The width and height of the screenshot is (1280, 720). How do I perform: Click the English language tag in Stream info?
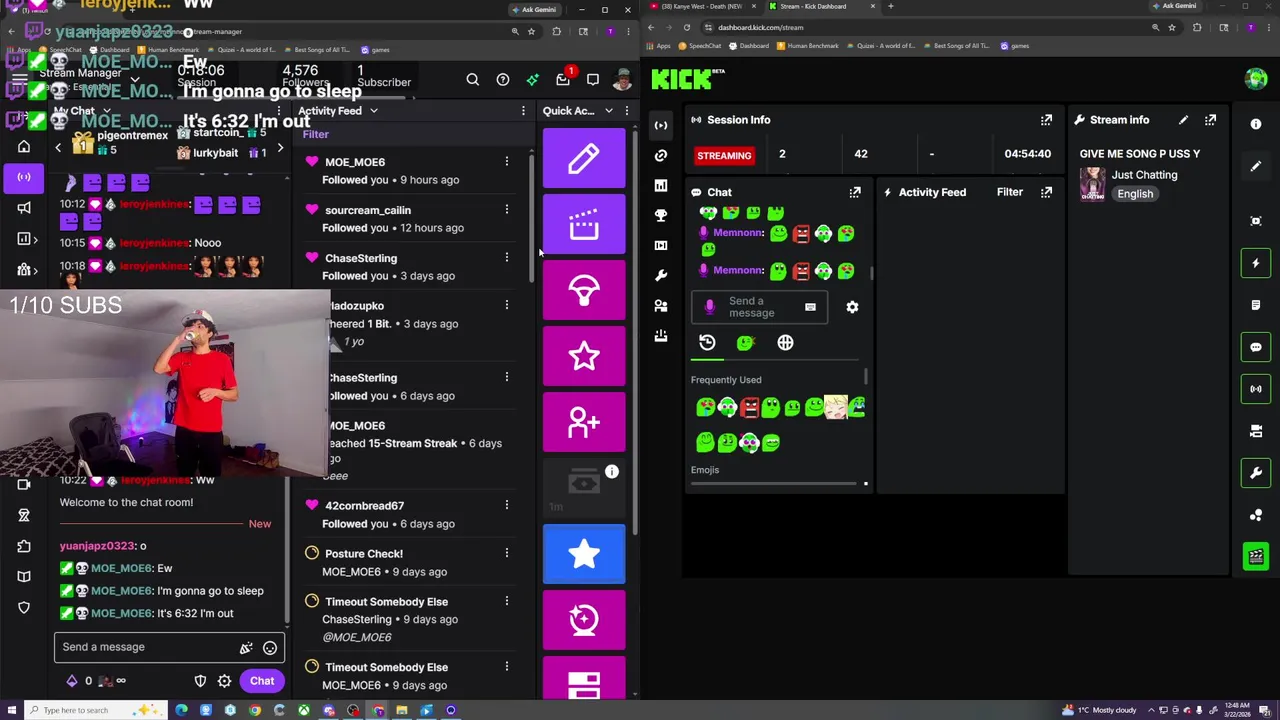1135,194
